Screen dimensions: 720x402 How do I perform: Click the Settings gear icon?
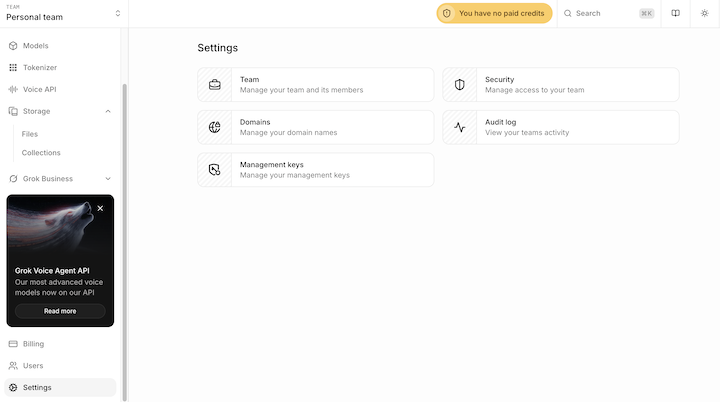click(13, 387)
